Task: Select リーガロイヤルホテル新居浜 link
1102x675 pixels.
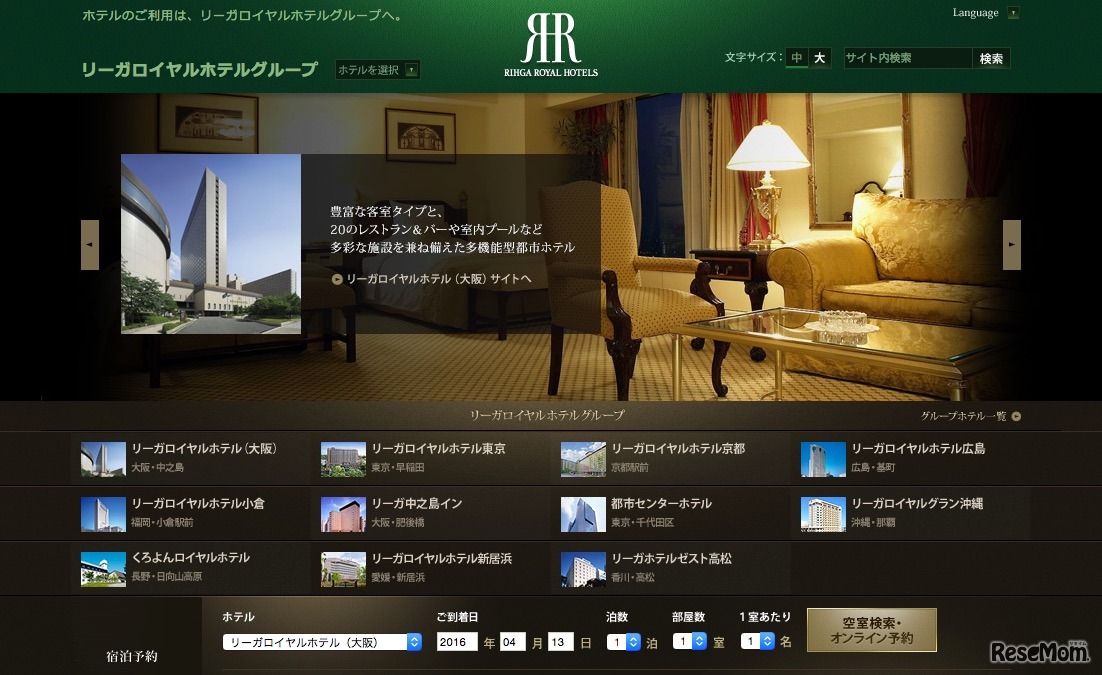Action: (441, 558)
